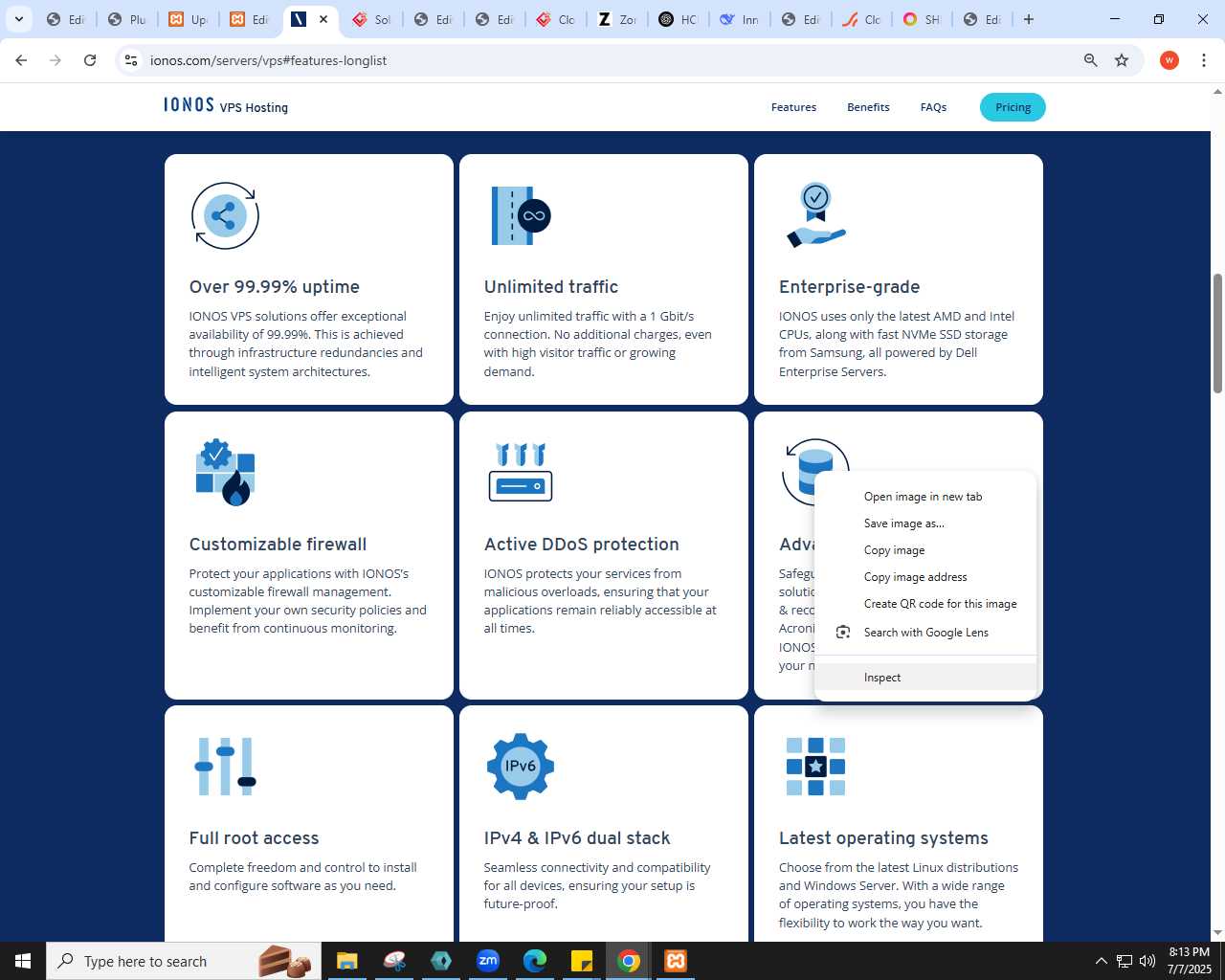Open XAMPP from the taskbar

pos(676,961)
